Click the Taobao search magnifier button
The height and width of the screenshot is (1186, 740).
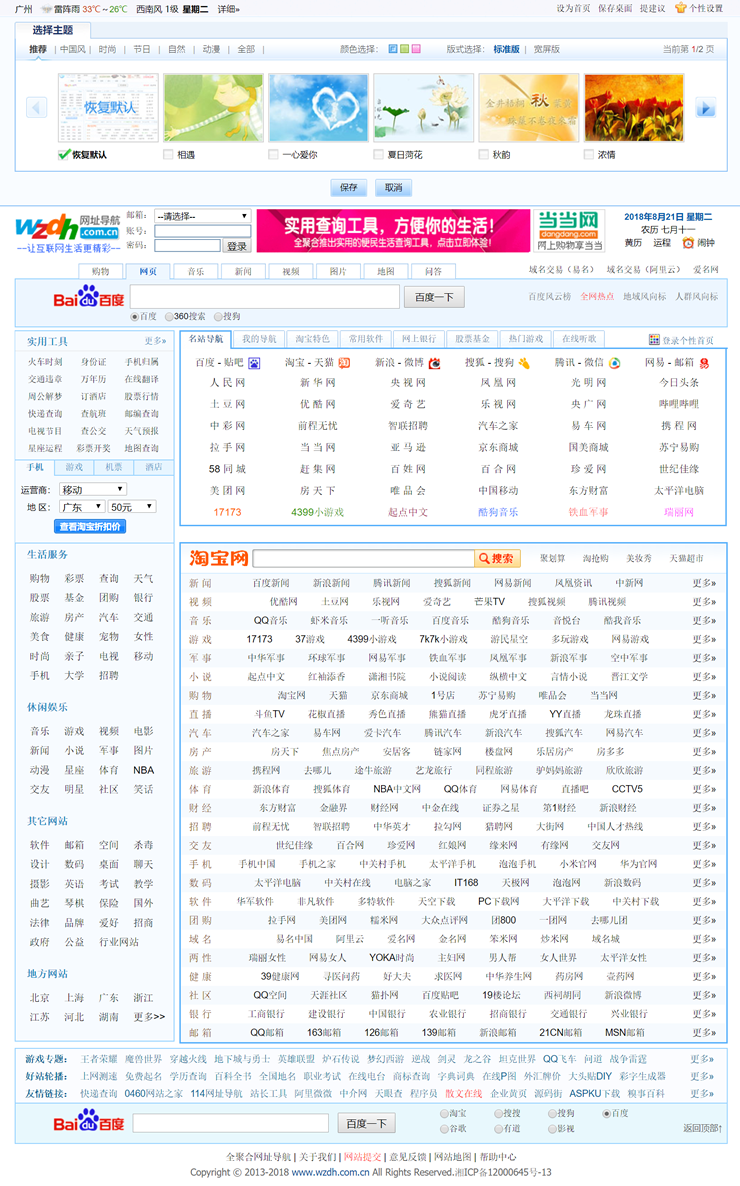tap(499, 558)
